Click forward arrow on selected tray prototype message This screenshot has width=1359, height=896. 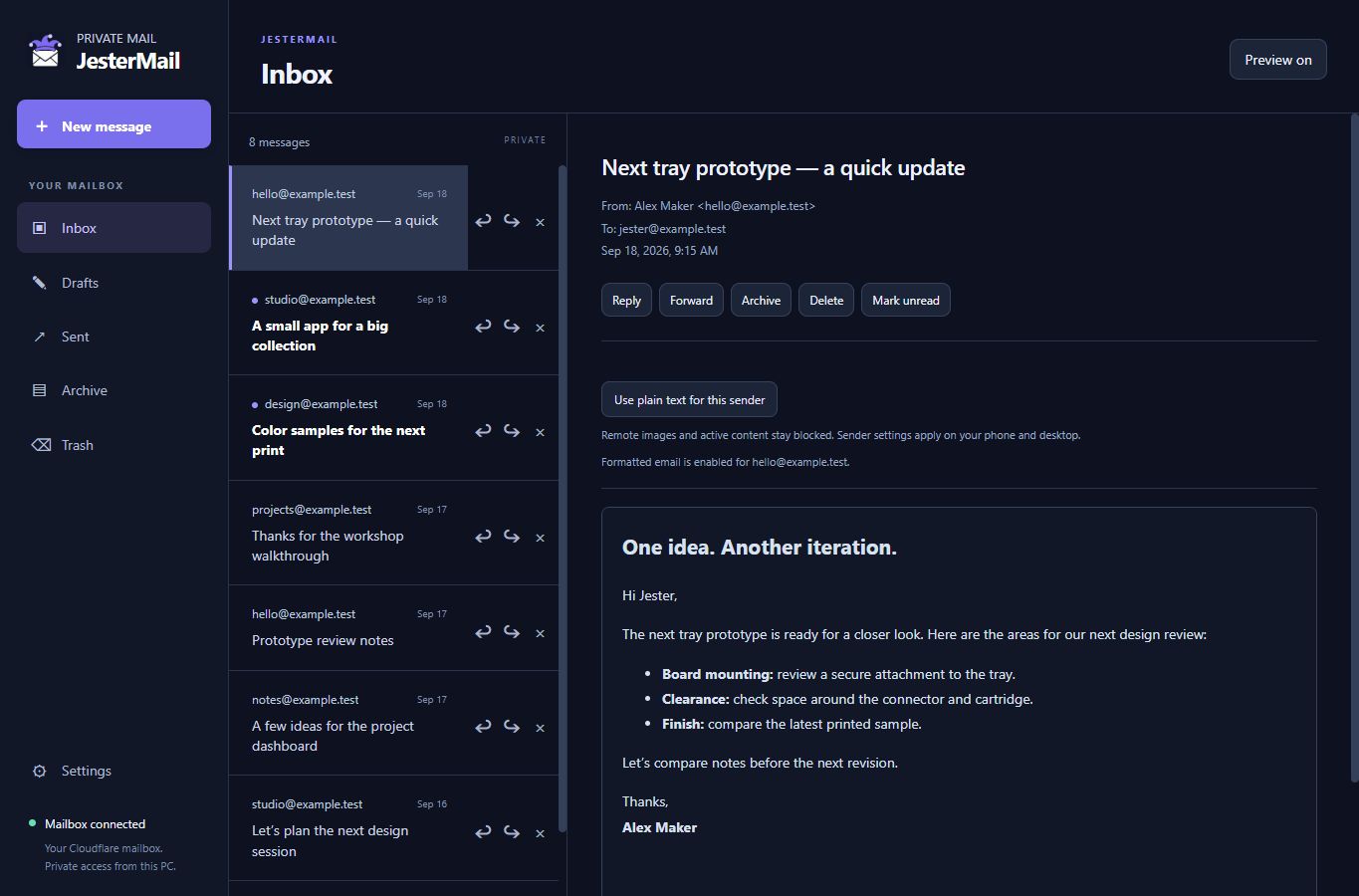click(512, 221)
